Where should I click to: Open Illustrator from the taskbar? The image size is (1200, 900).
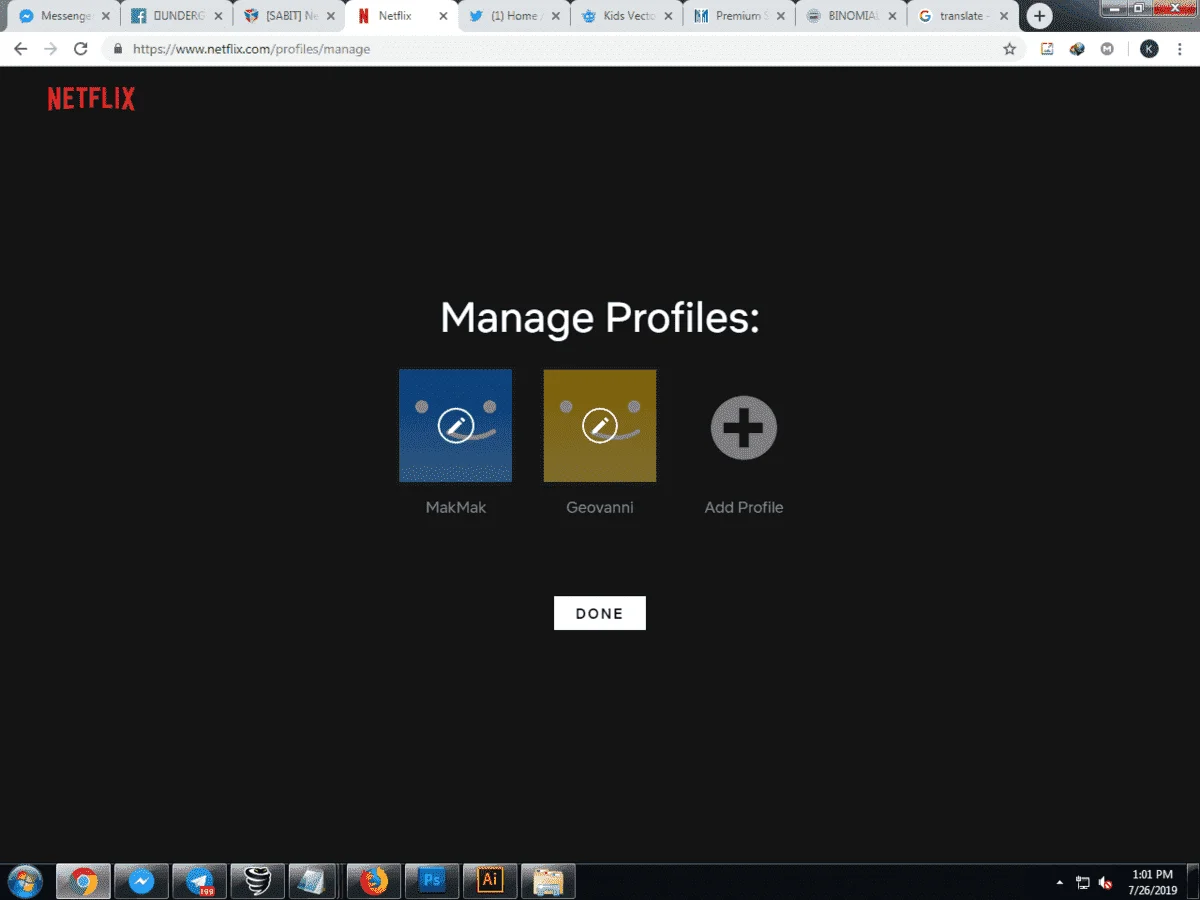tap(490, 881)
